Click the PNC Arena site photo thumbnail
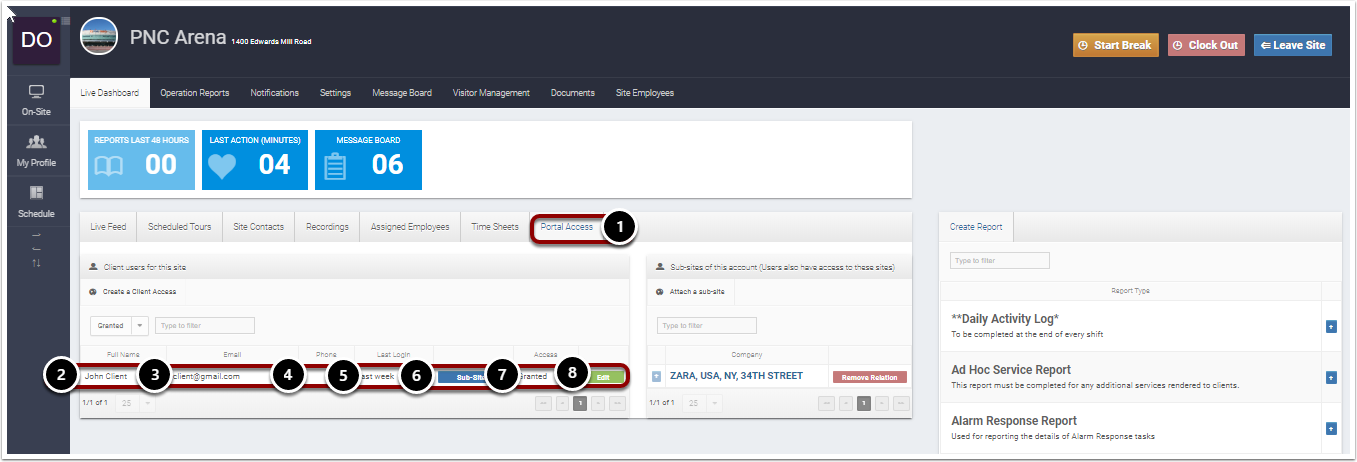The height and width of the screenshot is (462, 1357). tap(99, 37)
